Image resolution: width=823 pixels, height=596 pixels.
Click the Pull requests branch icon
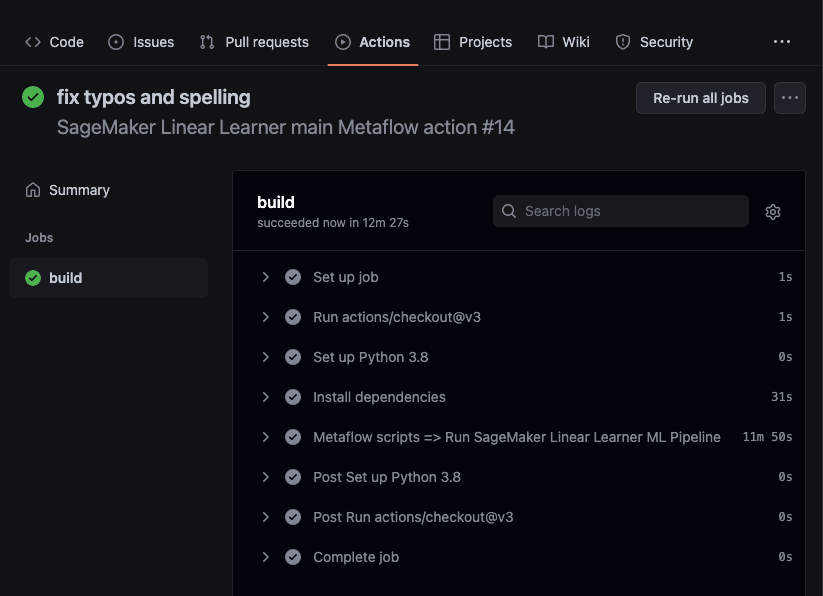tap(207, 42)
